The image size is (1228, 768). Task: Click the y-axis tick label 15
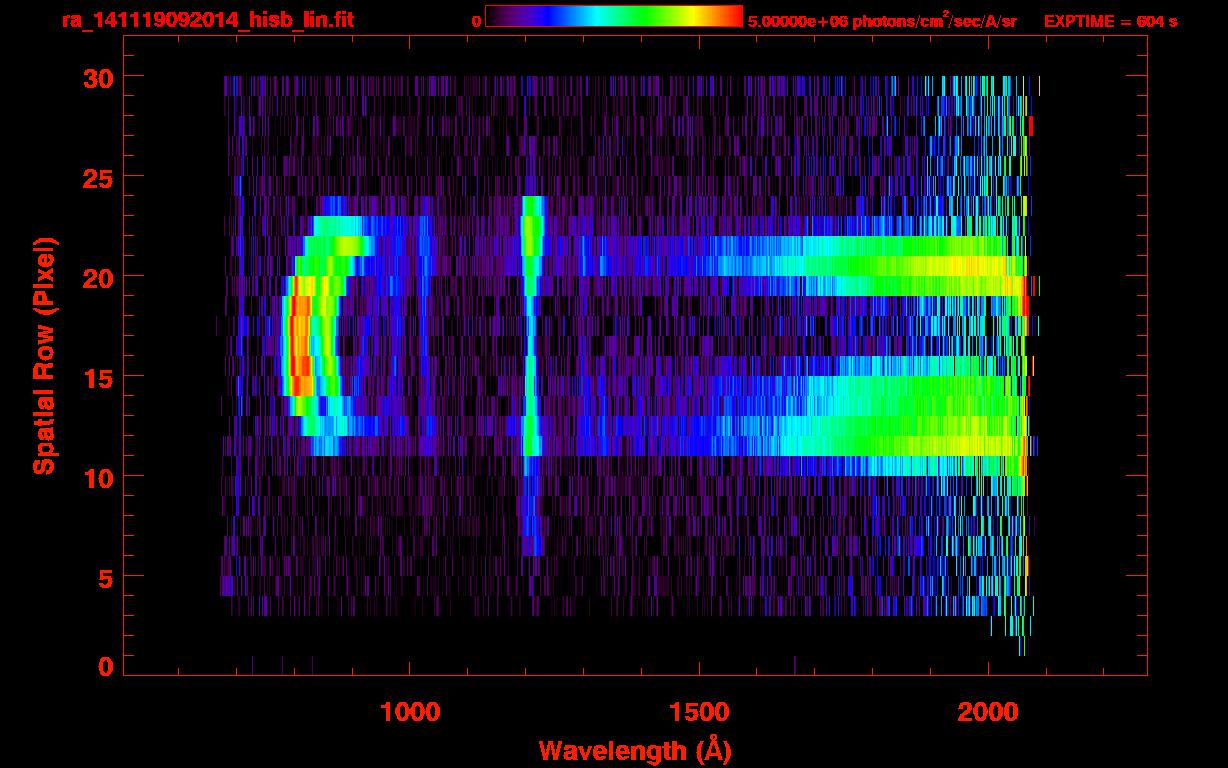[x=96, y=377]
